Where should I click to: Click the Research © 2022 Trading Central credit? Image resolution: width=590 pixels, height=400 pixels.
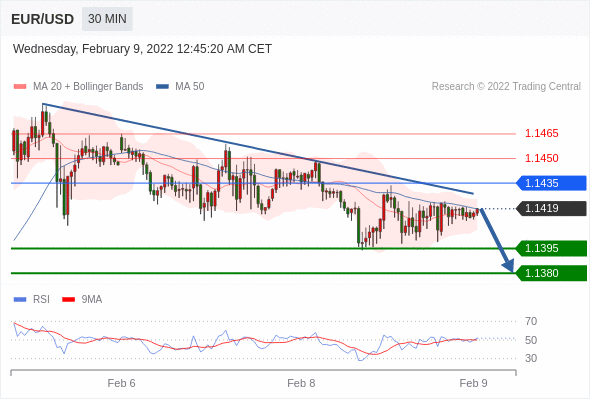pyautogui.click(x=506, y=87)
